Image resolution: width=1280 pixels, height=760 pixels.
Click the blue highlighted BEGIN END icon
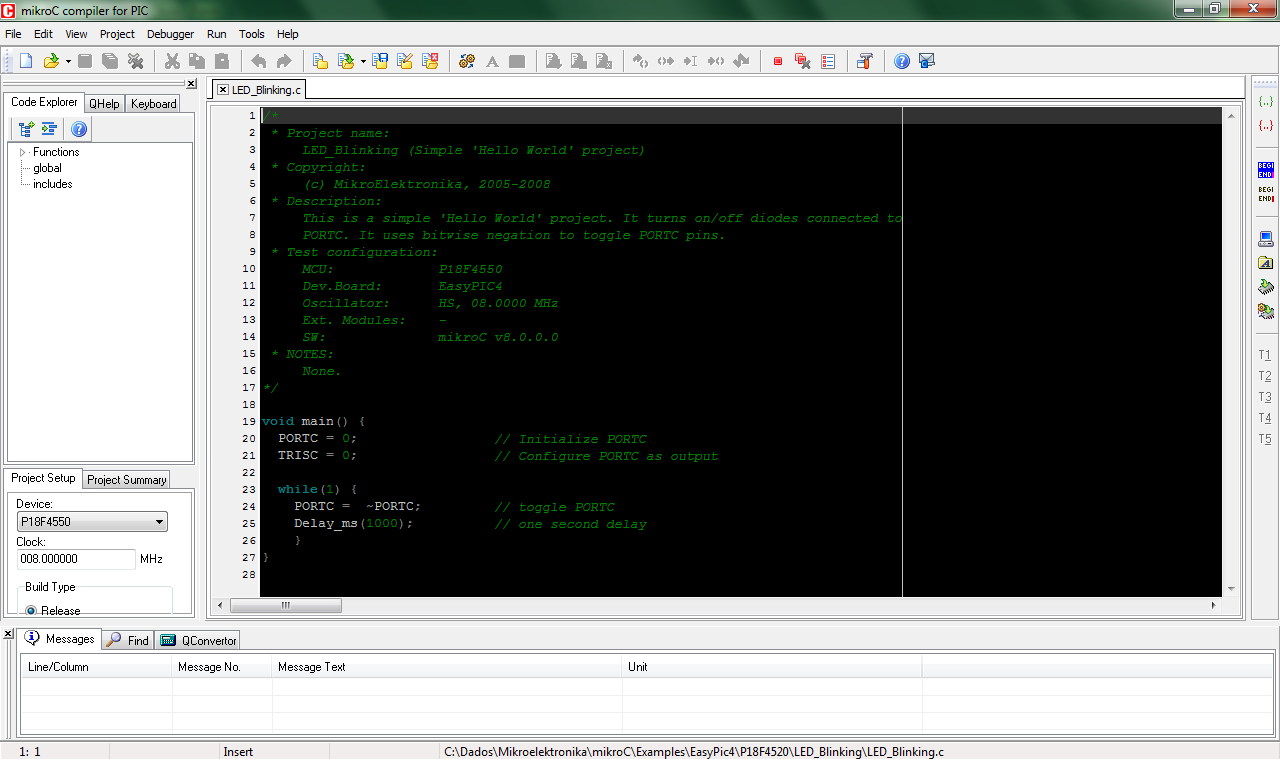tap(1266, 169)
